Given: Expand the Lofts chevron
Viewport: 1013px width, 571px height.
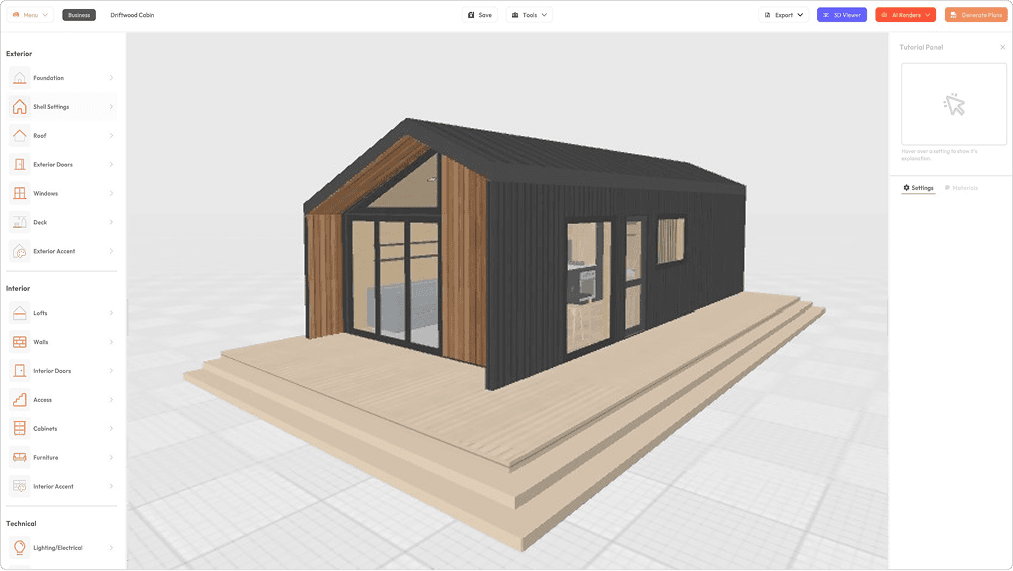Looking at the screenshot, I should [111, 313].
